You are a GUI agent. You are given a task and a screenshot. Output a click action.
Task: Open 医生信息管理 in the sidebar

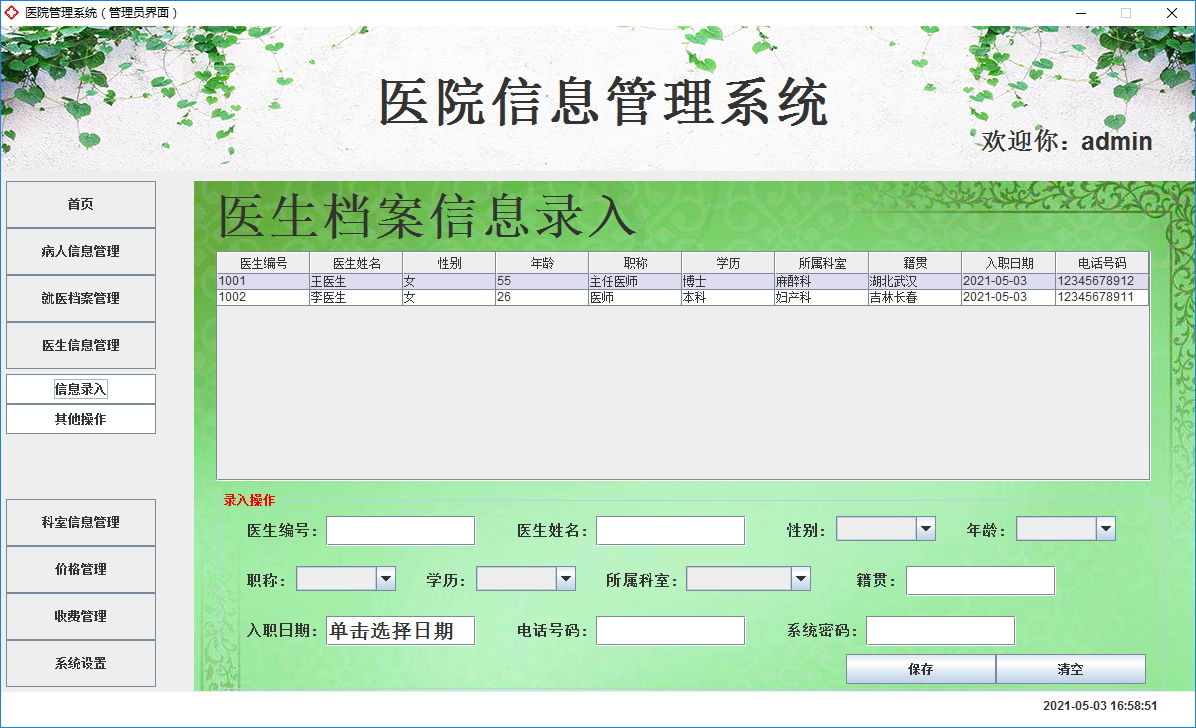[81, 346]
